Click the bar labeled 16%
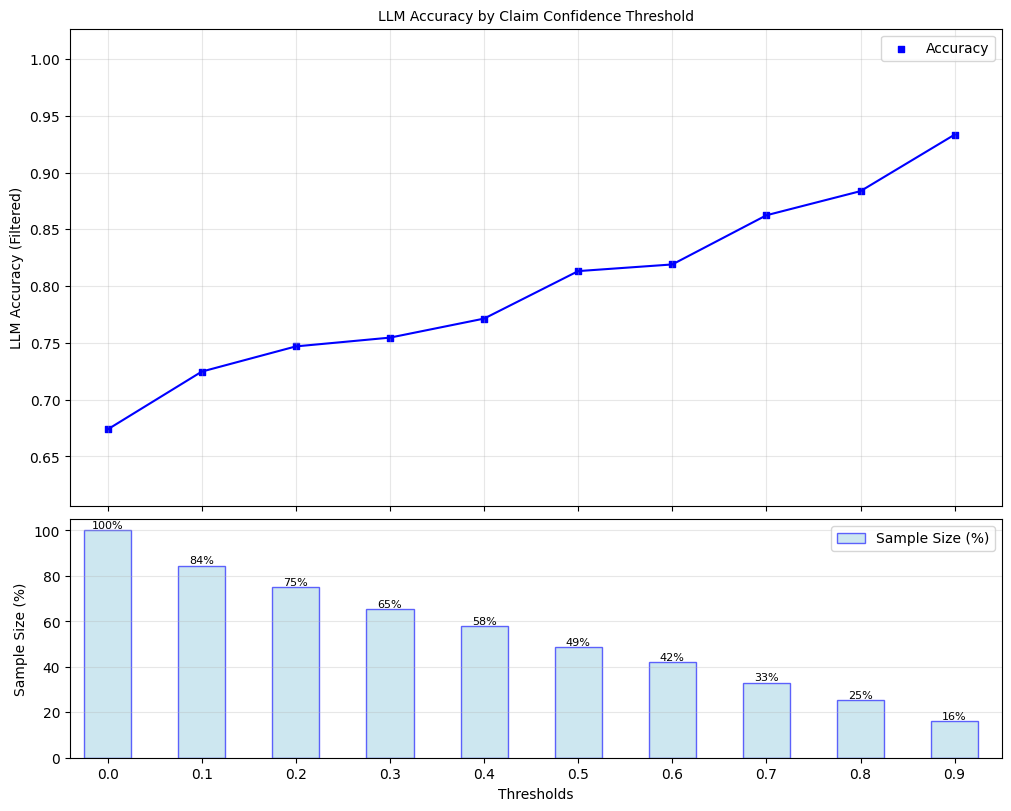Screen dimensions: 1011x811 coord(954,740)
